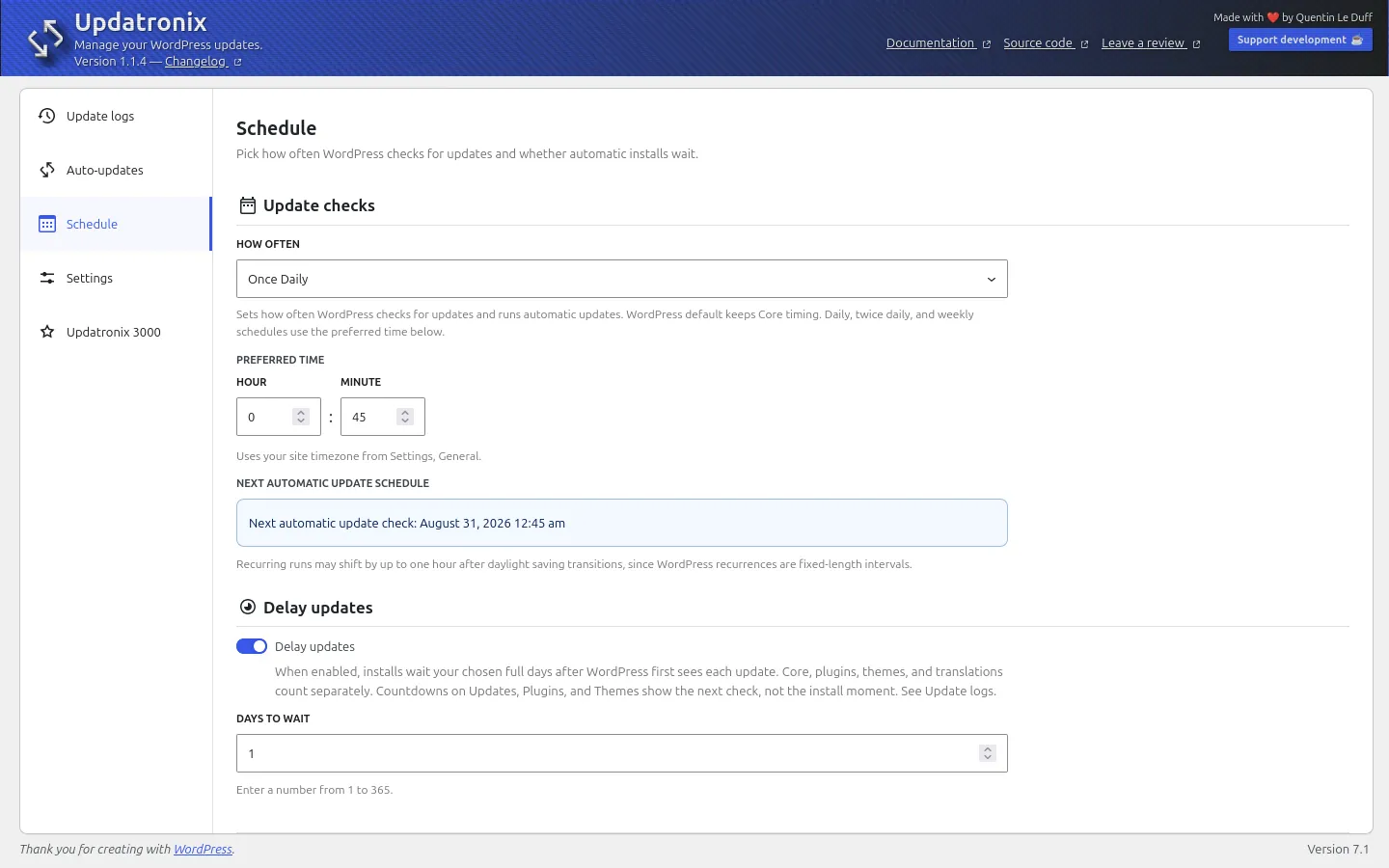
Task: Click the Updatronix 3000 star icon
Action: 46,332
